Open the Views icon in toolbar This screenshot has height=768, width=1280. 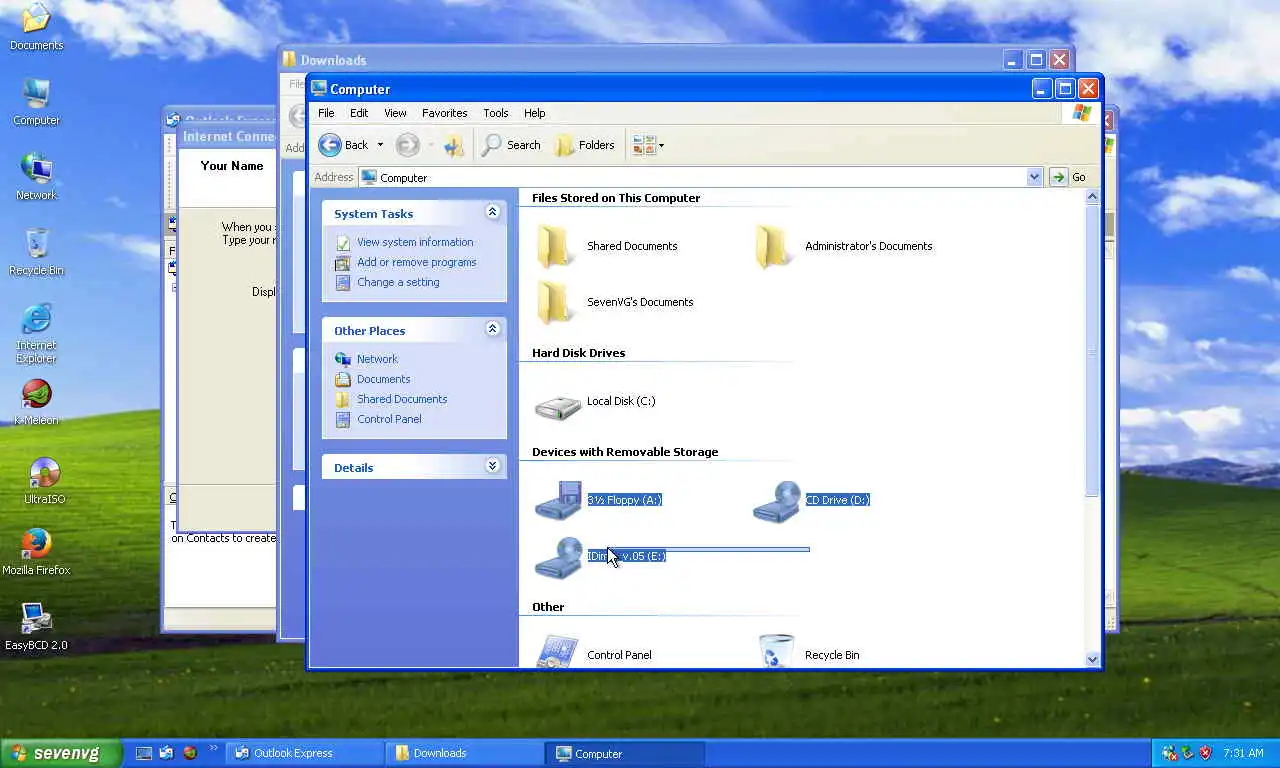(643, 145)
